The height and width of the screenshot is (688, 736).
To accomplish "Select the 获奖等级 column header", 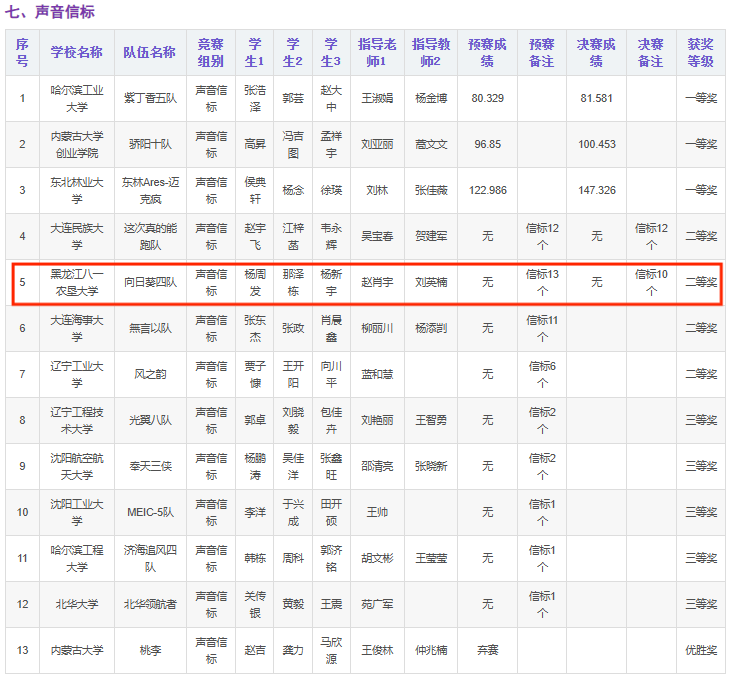I will [x=700, y=52].
